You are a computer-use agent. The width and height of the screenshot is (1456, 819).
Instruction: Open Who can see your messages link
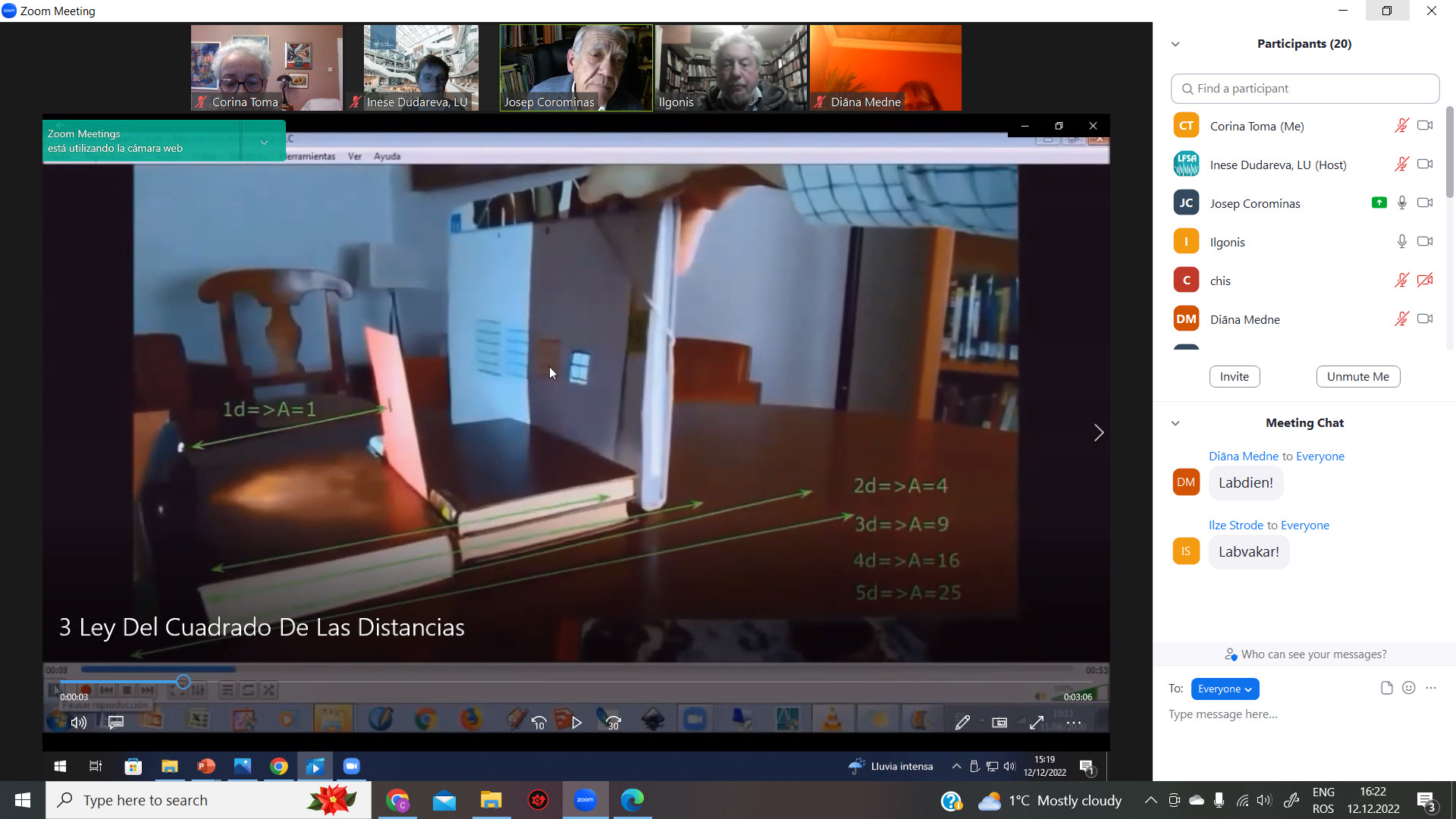coord(1306,654)
